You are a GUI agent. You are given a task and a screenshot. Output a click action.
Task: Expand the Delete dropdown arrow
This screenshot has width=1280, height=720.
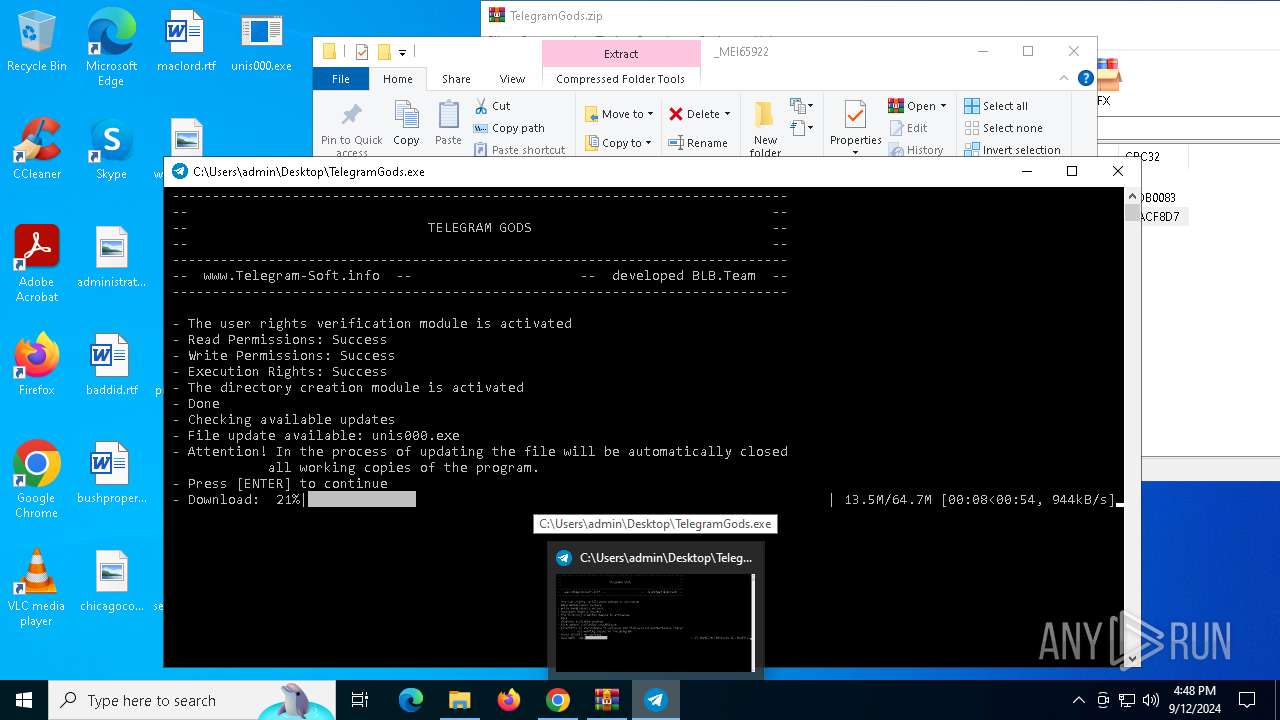click(727, 114)
